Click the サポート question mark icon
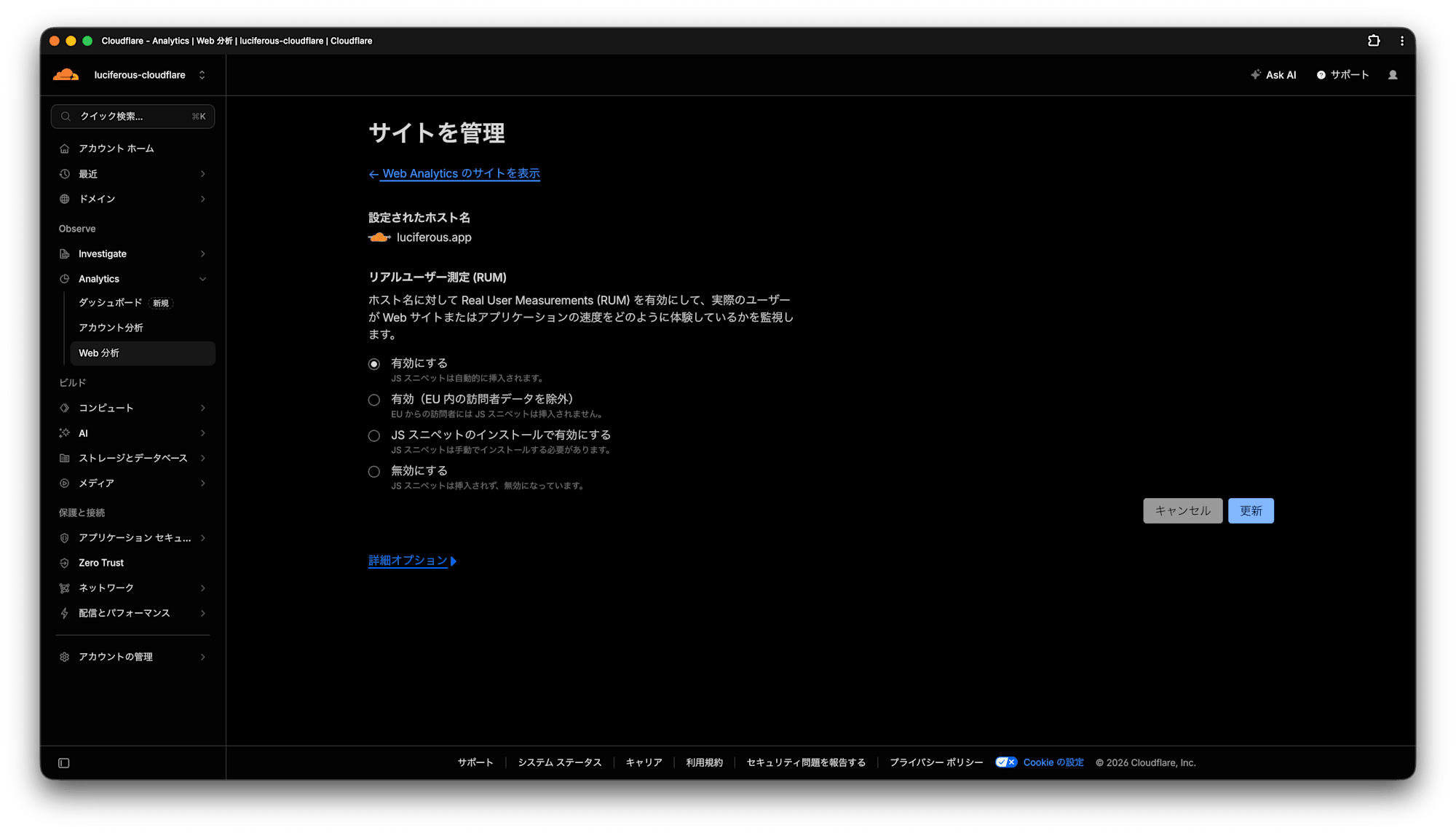This screenshot has height=833, width=1456. coord(1321,75)
